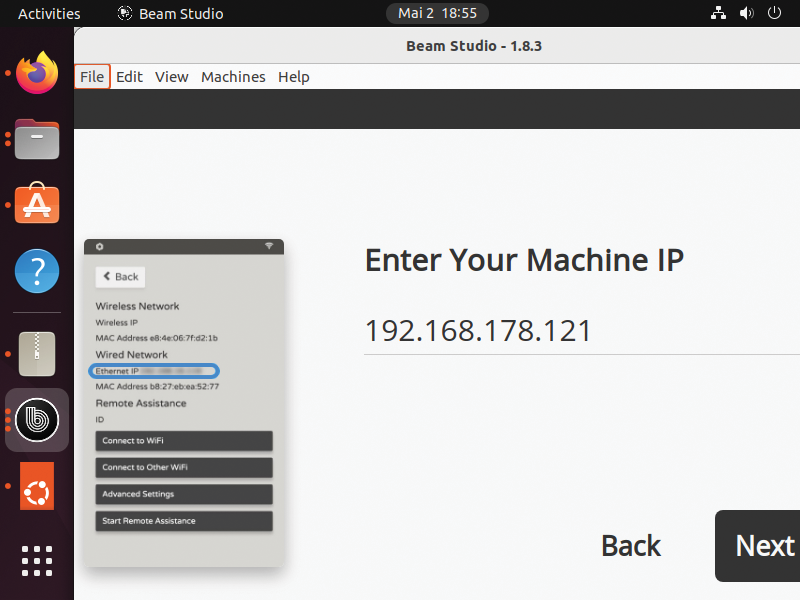Open the Help menu
The image size is (800, 600).
(294, 77)
